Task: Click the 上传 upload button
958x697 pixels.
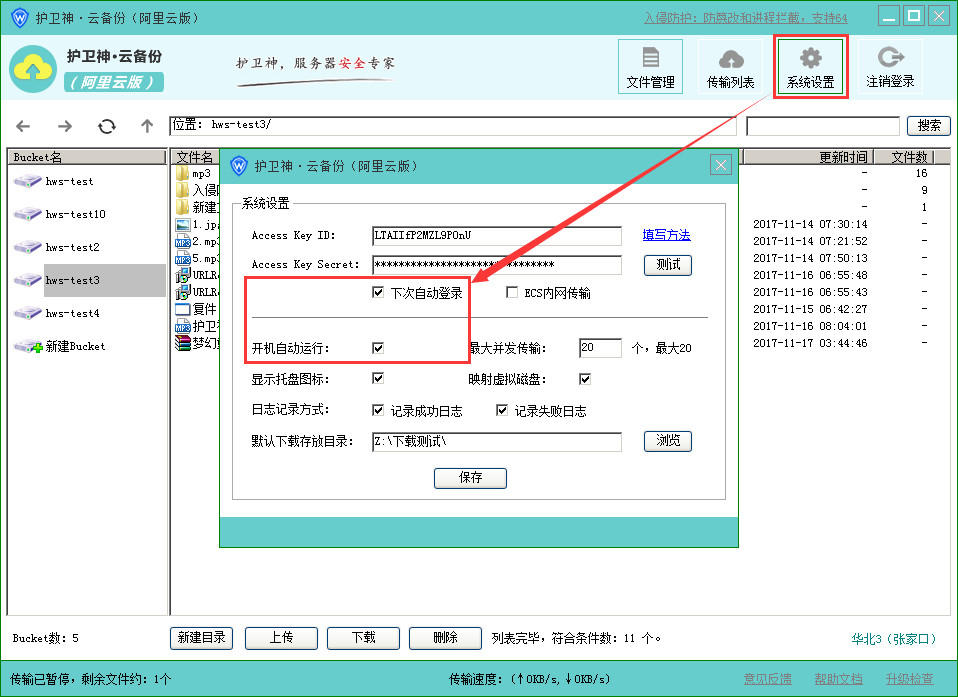Action: (281, 638)
